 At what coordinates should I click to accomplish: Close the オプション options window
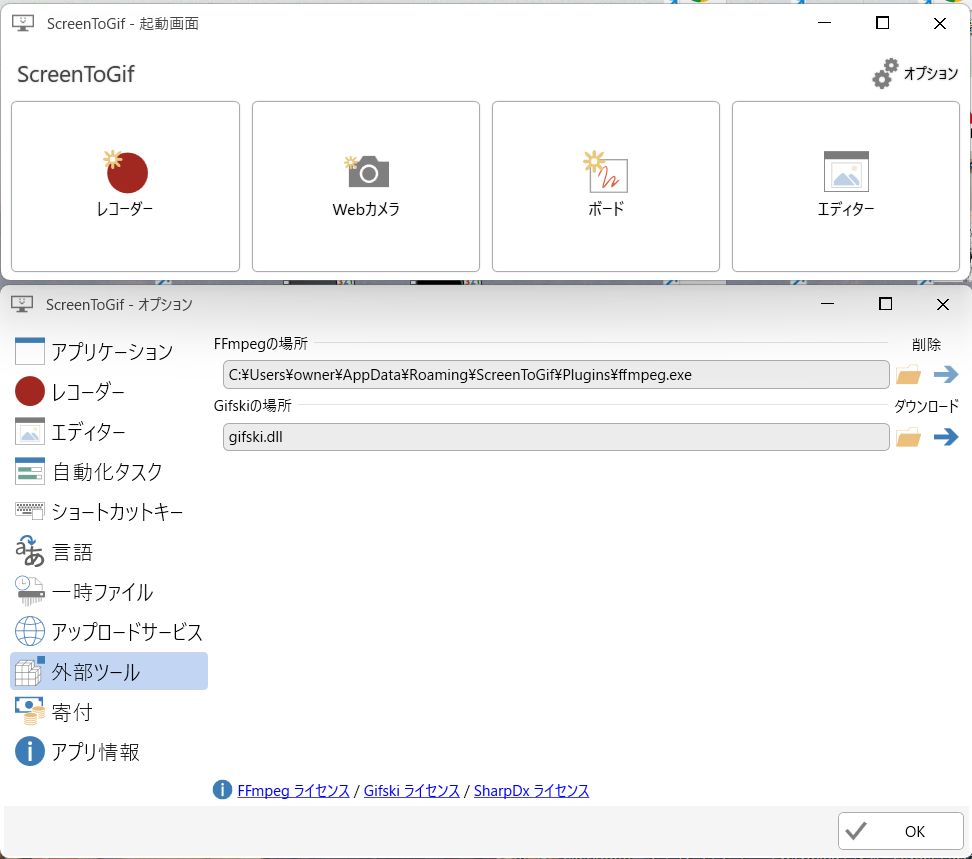point(943,304)
